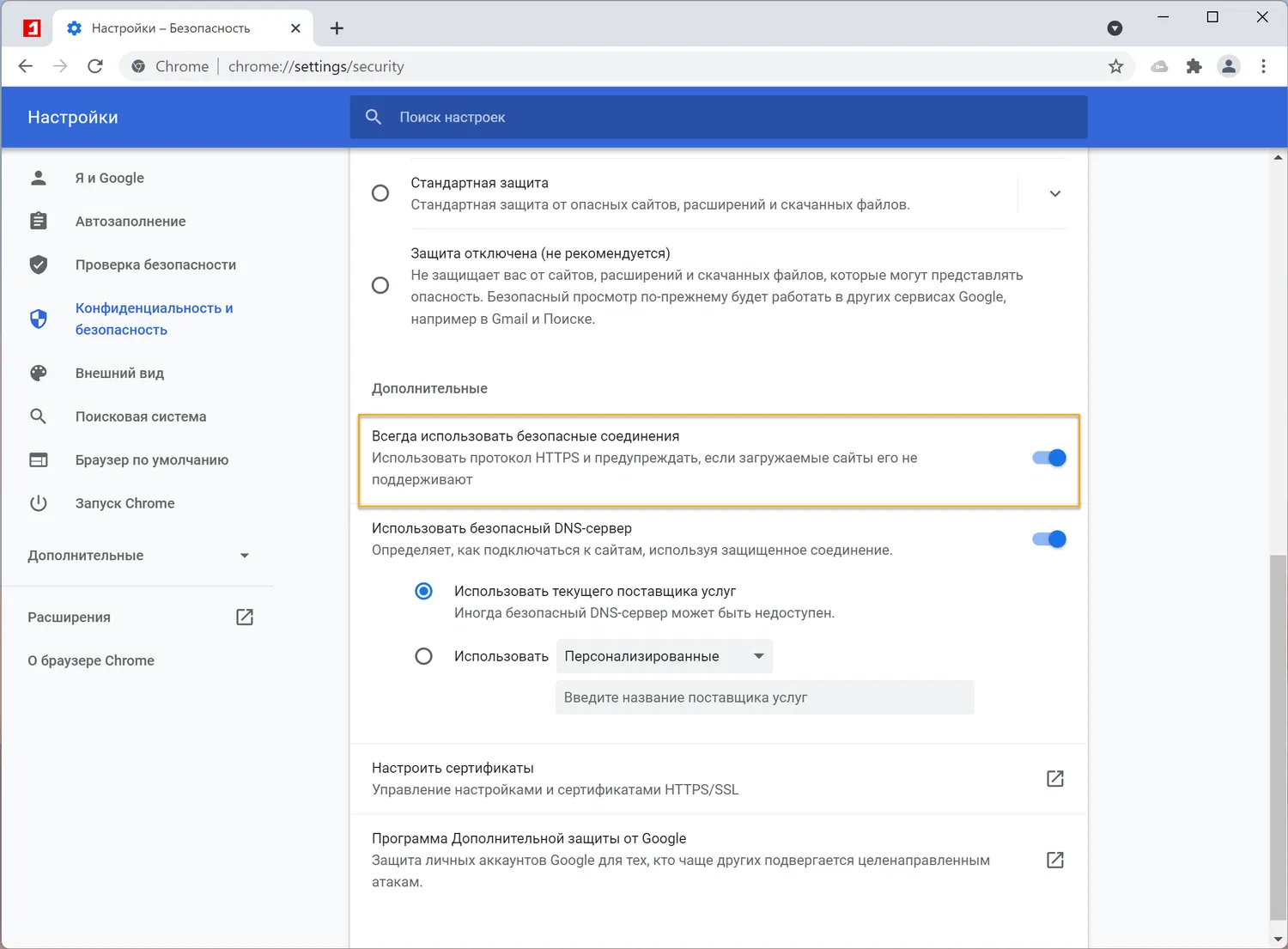The height and width of the screenshot is (949, 1288).
Task: Open the external link icon next to Расширения
Action: [245, 617]
